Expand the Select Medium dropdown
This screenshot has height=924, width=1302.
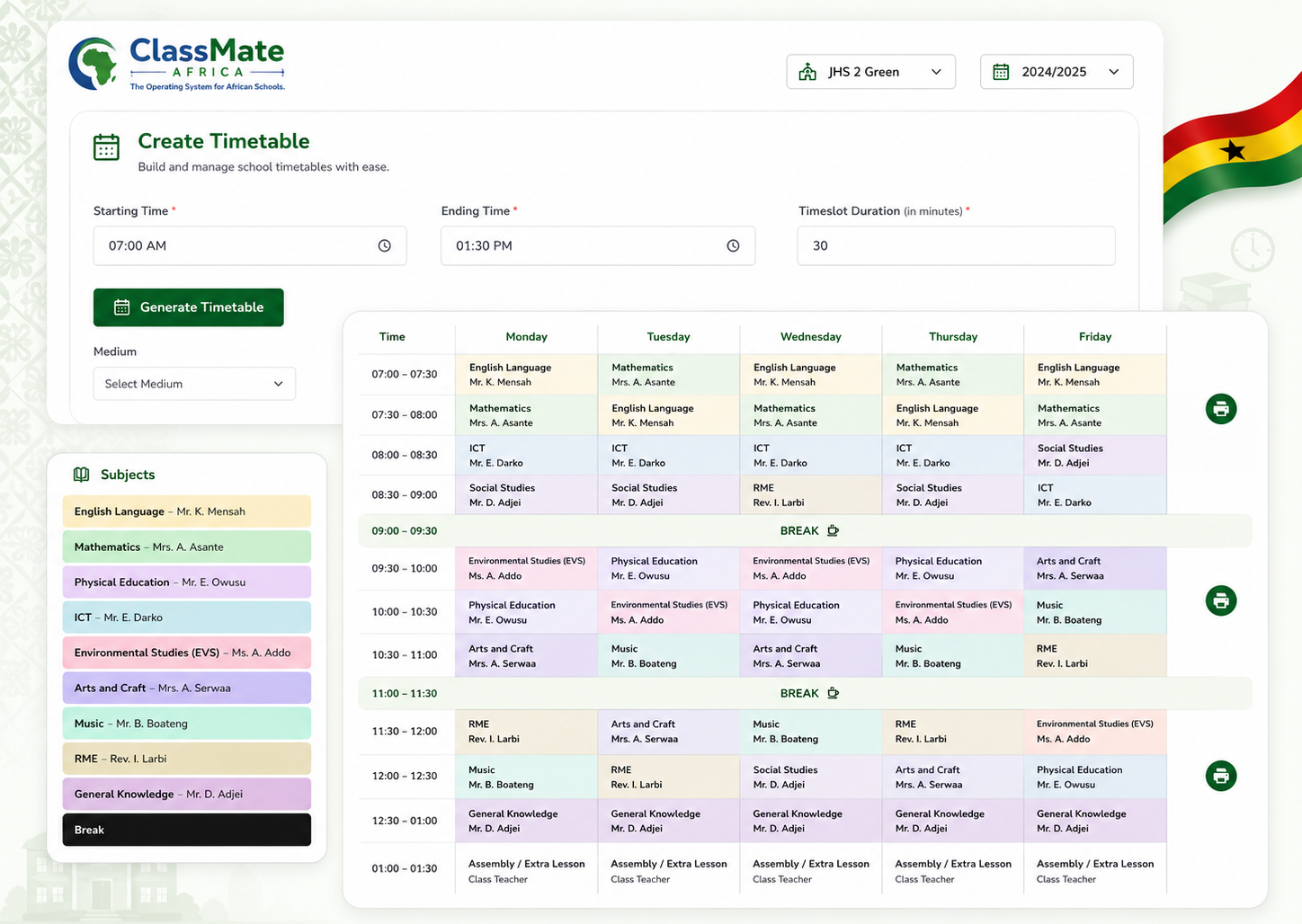click(194, 384)
